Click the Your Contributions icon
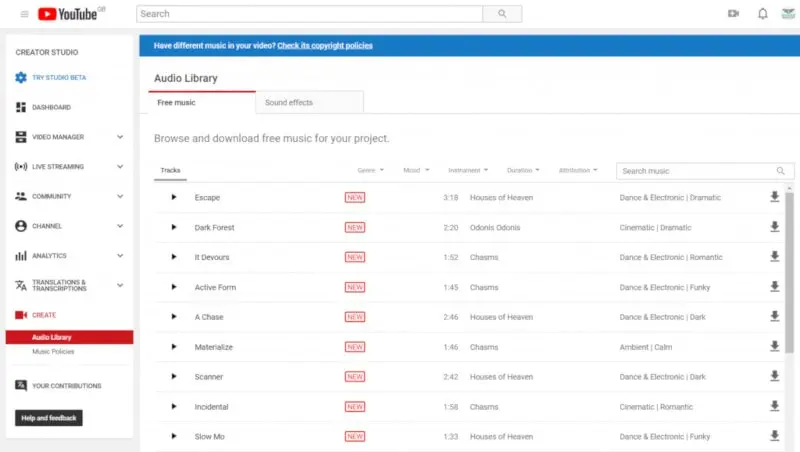The width and height of the screenshot is (800, 452). tap(20, 386)
